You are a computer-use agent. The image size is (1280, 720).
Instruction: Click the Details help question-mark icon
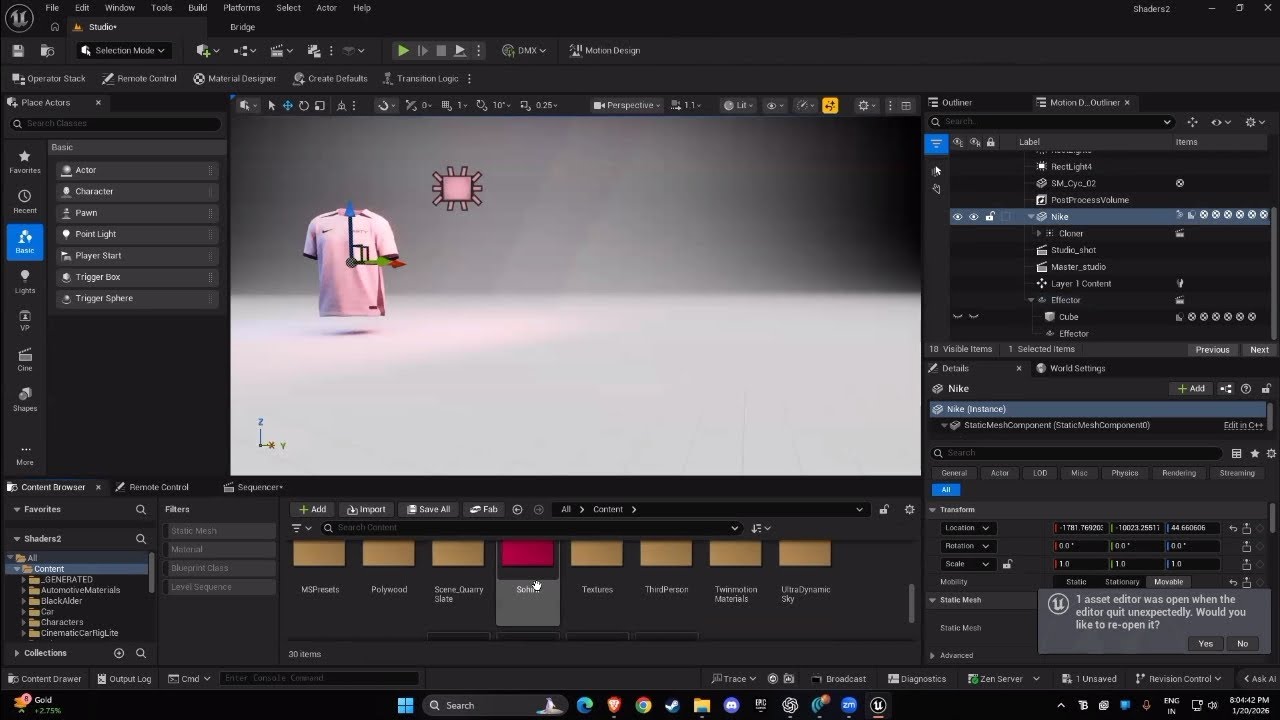click(1246, 389)
